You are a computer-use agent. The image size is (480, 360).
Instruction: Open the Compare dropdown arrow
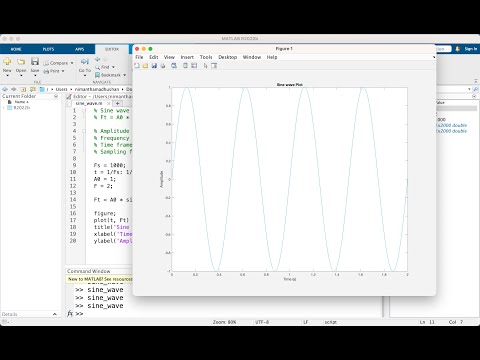click(x=72, y=63)
